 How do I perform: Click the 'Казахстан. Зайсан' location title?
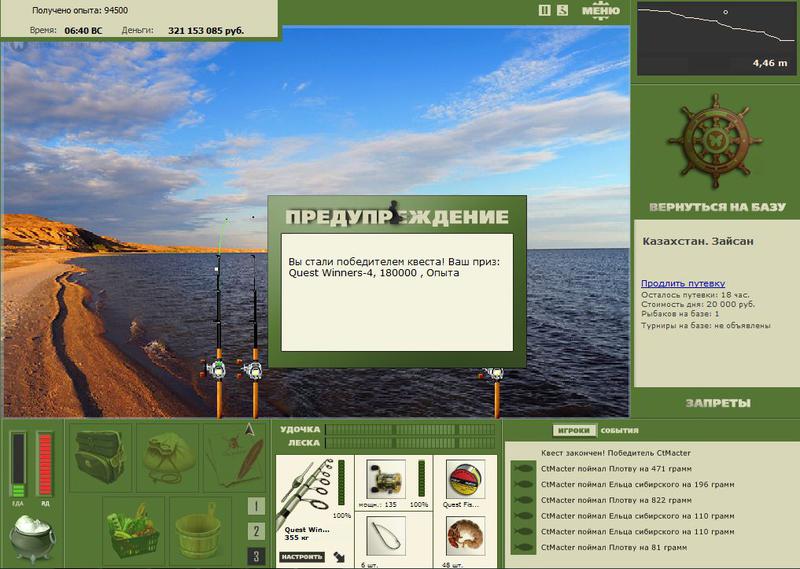click(x=697, y=241)
